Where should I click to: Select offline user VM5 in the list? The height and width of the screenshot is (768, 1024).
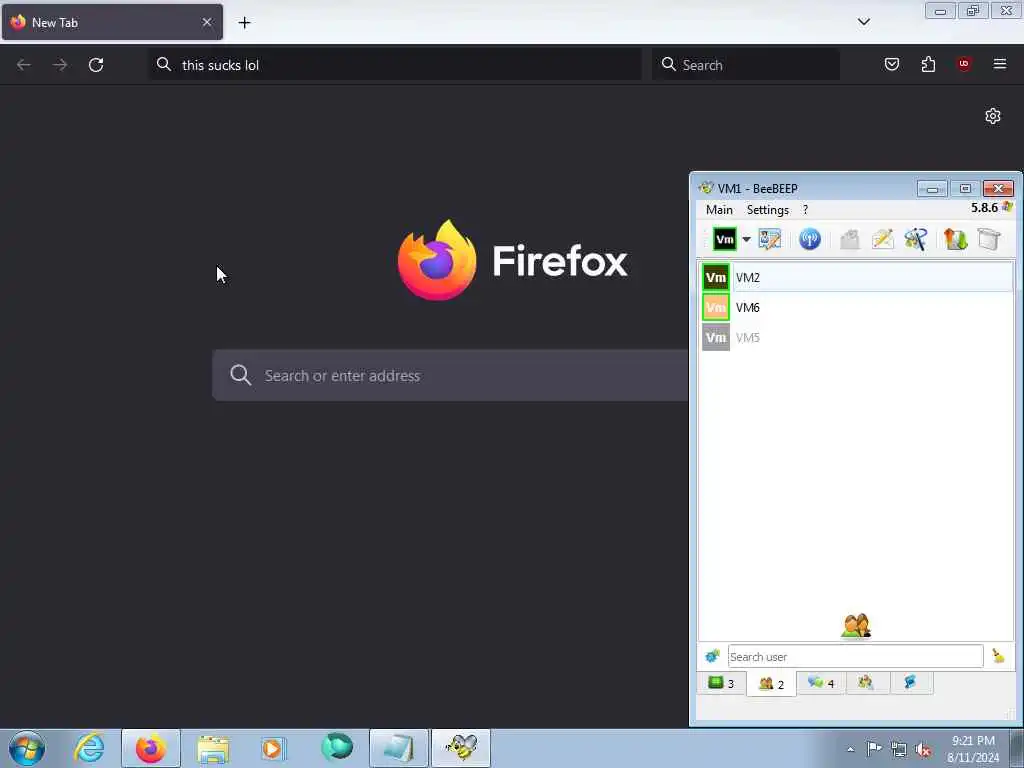(857, 338)
